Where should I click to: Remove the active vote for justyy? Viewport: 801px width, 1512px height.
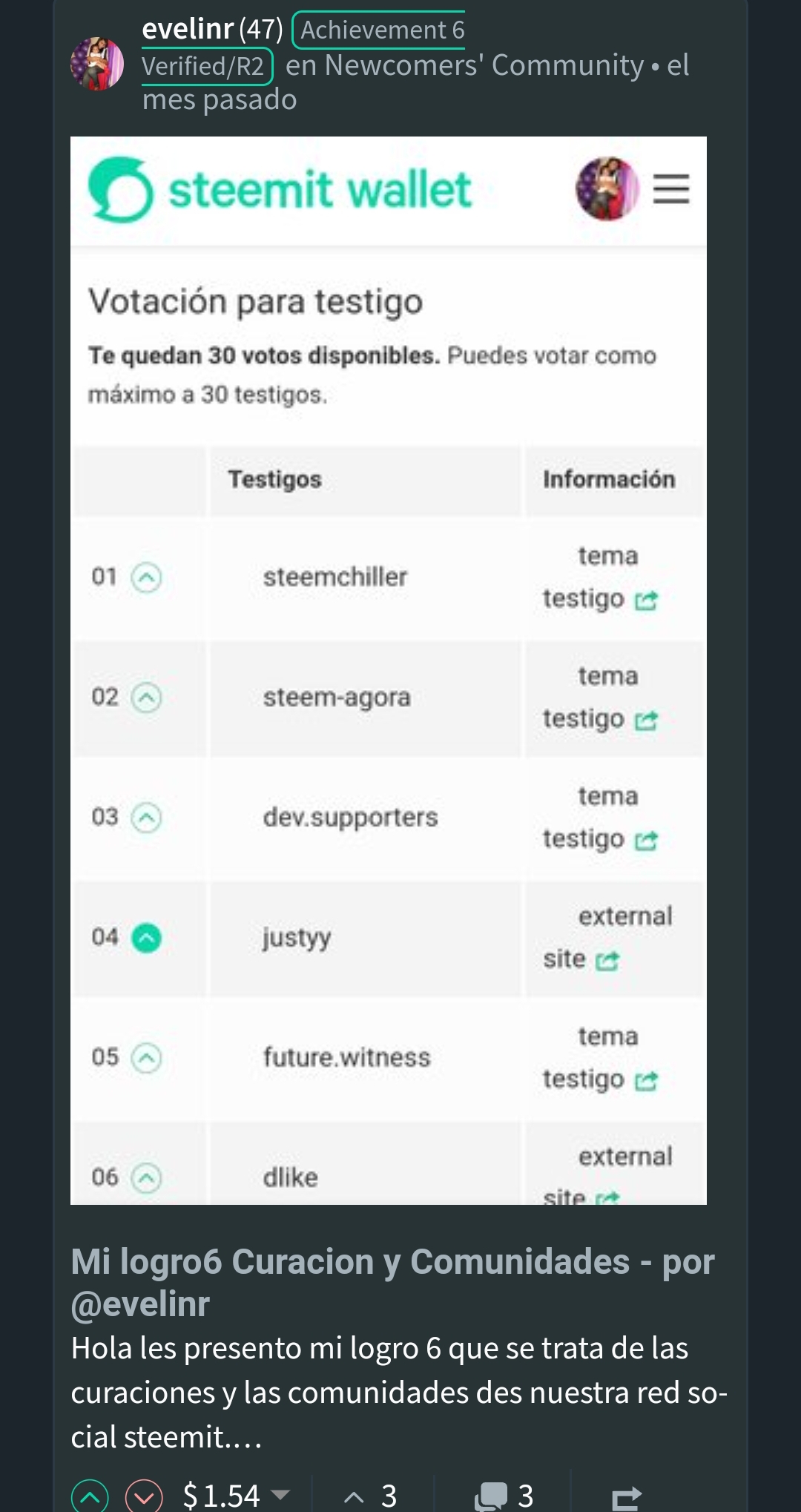pos(146,938)
